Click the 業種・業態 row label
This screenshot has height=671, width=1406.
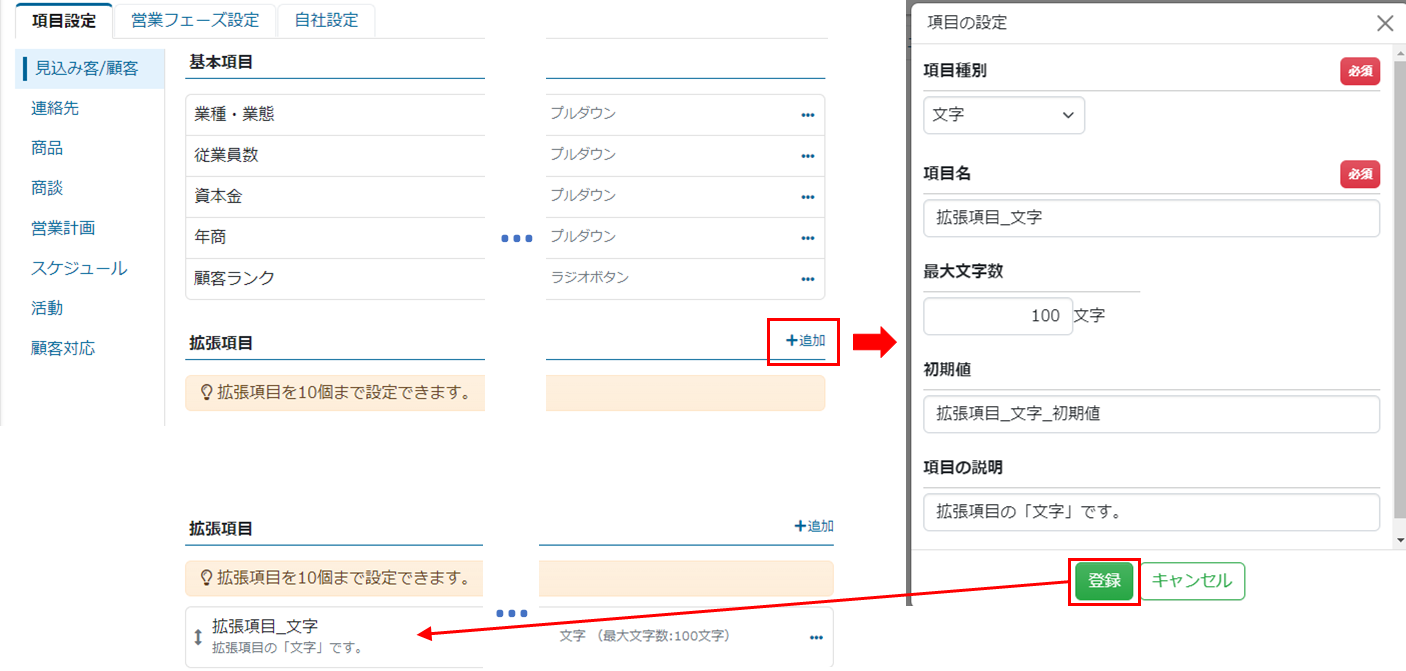234,115
